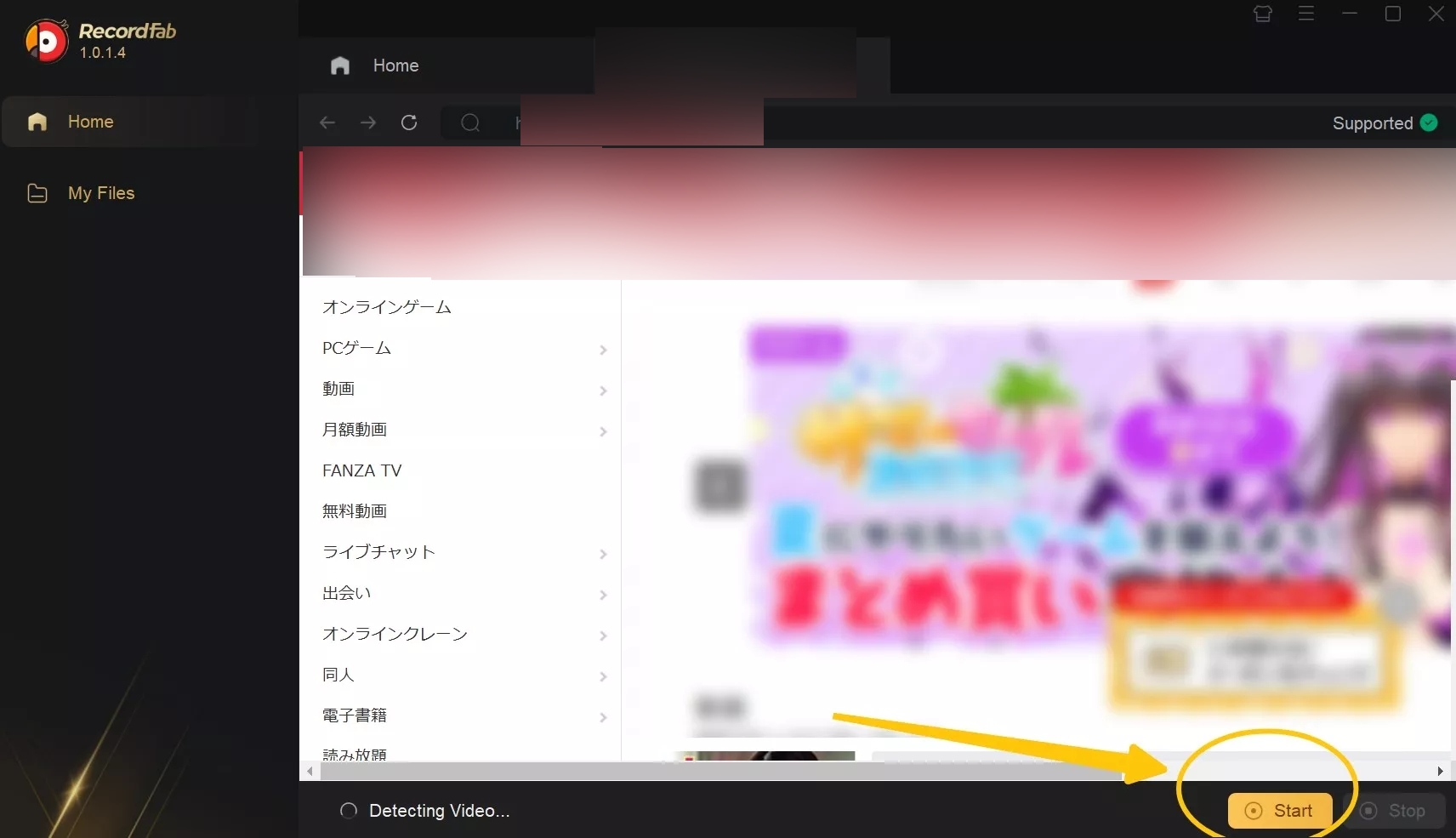The image size is (1456, 838).
Task: Reload the page with refresh icon
Action: [x=409, y=123]
